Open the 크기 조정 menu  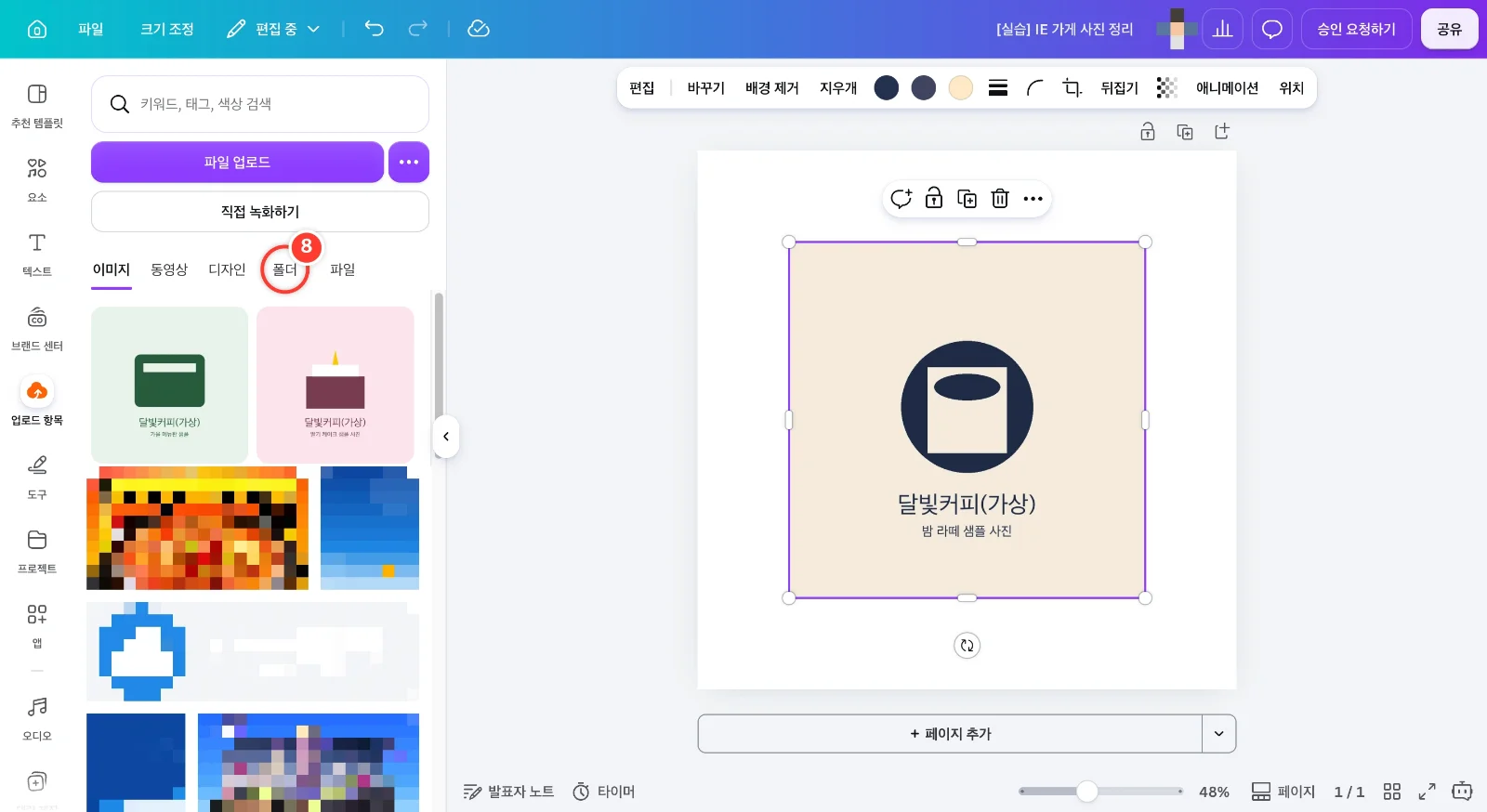167,29
